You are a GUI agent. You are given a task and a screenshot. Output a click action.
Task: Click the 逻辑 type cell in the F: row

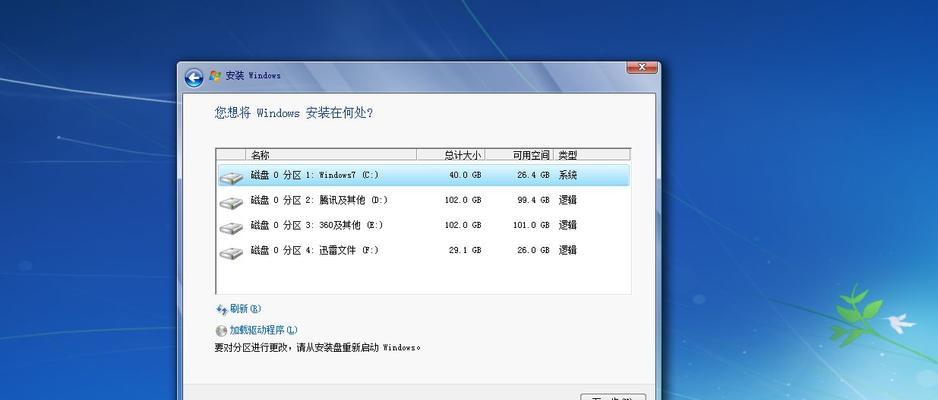coord(568,251)
